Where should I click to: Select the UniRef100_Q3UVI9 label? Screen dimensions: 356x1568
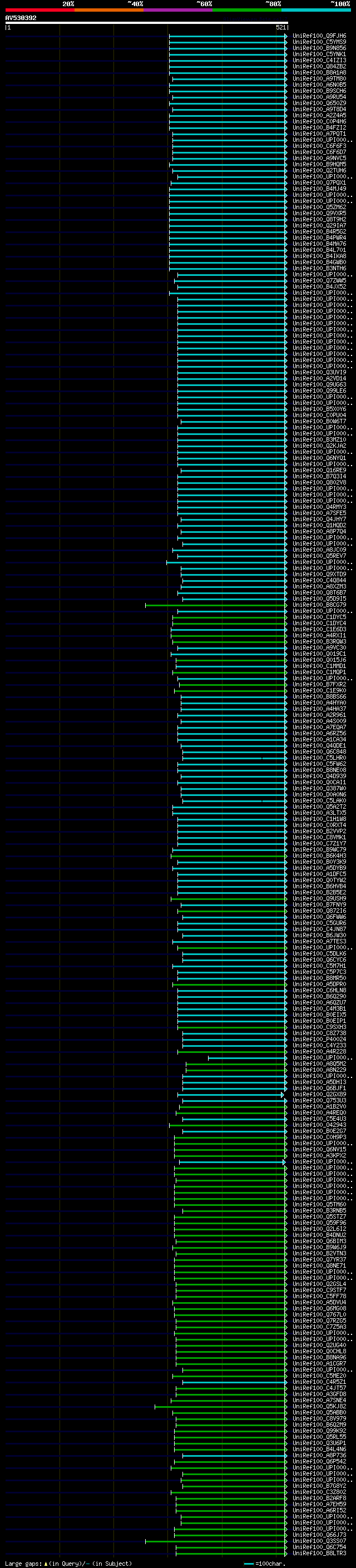319,372
